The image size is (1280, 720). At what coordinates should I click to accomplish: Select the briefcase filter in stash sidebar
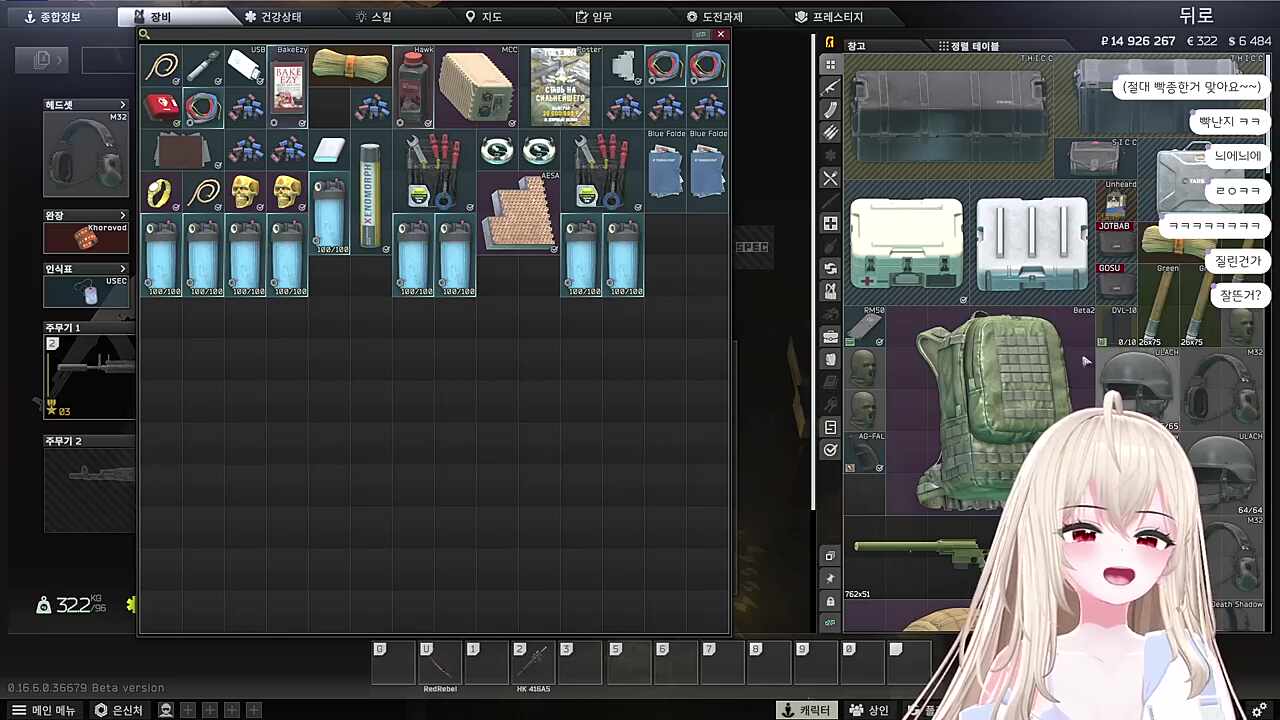(x=830, y=337)
